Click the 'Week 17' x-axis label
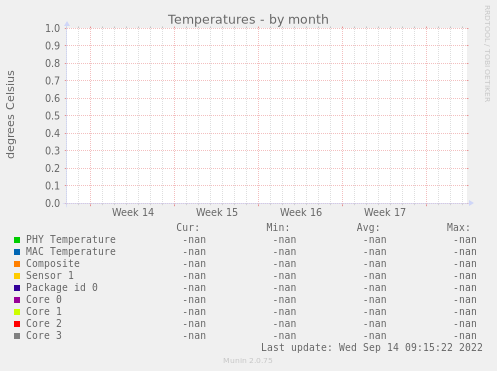 385,212
